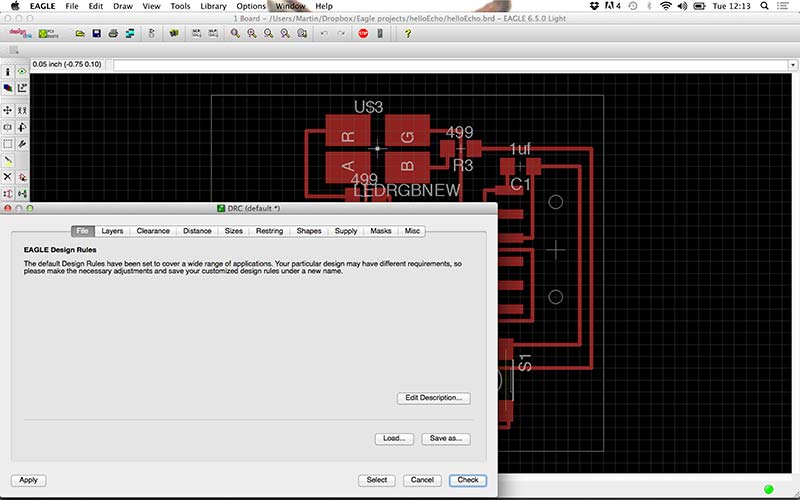Click the Open file folder icon
The image size is (800, 500).
coord(80,33)
